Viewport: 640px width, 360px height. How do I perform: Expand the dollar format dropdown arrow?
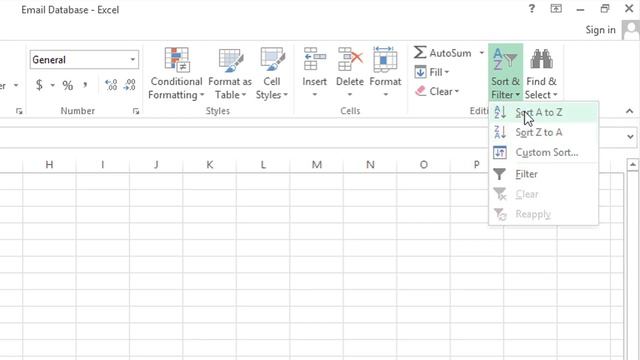tap(53, 85)
